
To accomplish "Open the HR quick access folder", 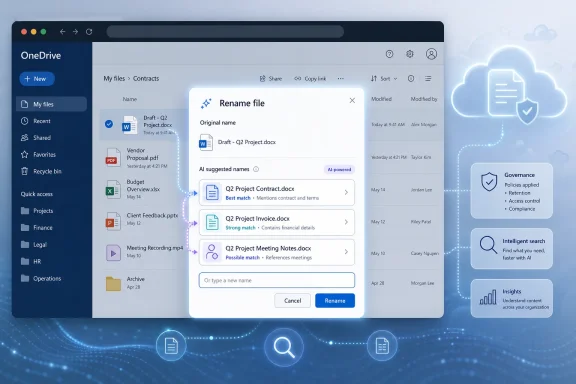I will 31,261.
